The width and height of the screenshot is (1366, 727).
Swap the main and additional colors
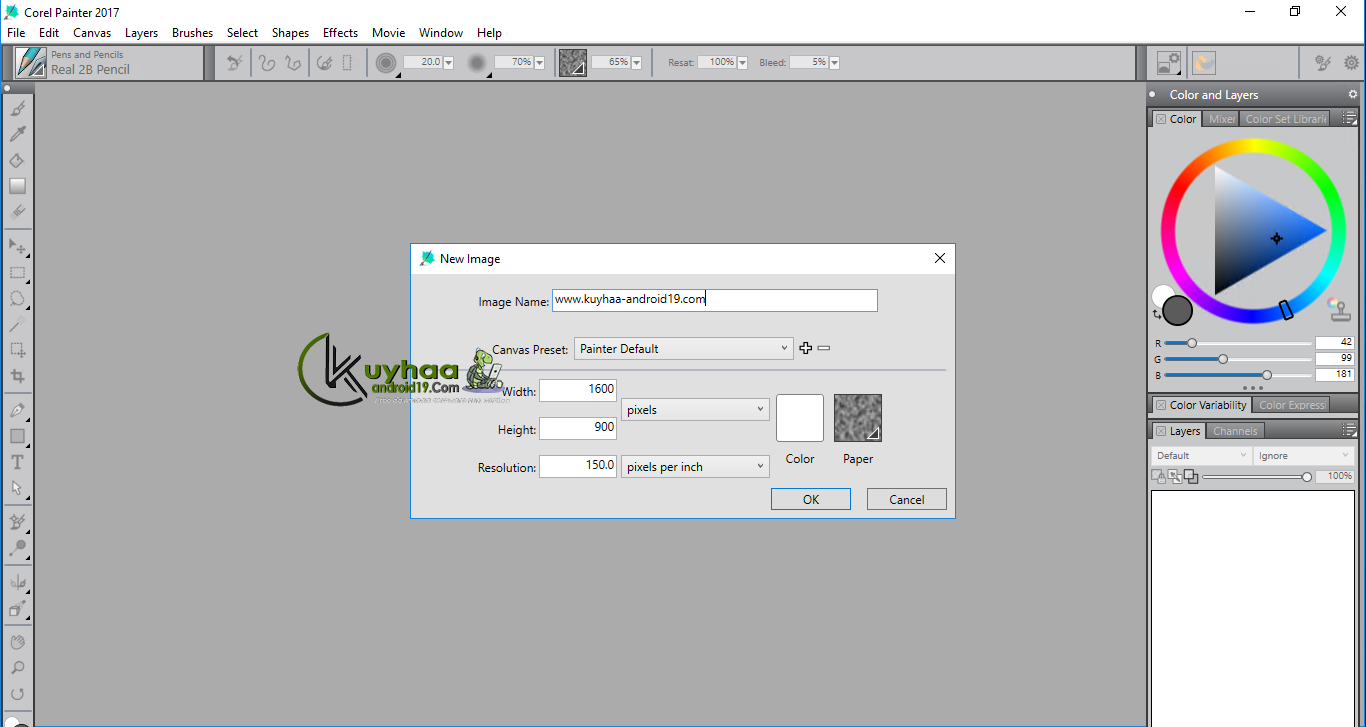(x=1157, y=314)
